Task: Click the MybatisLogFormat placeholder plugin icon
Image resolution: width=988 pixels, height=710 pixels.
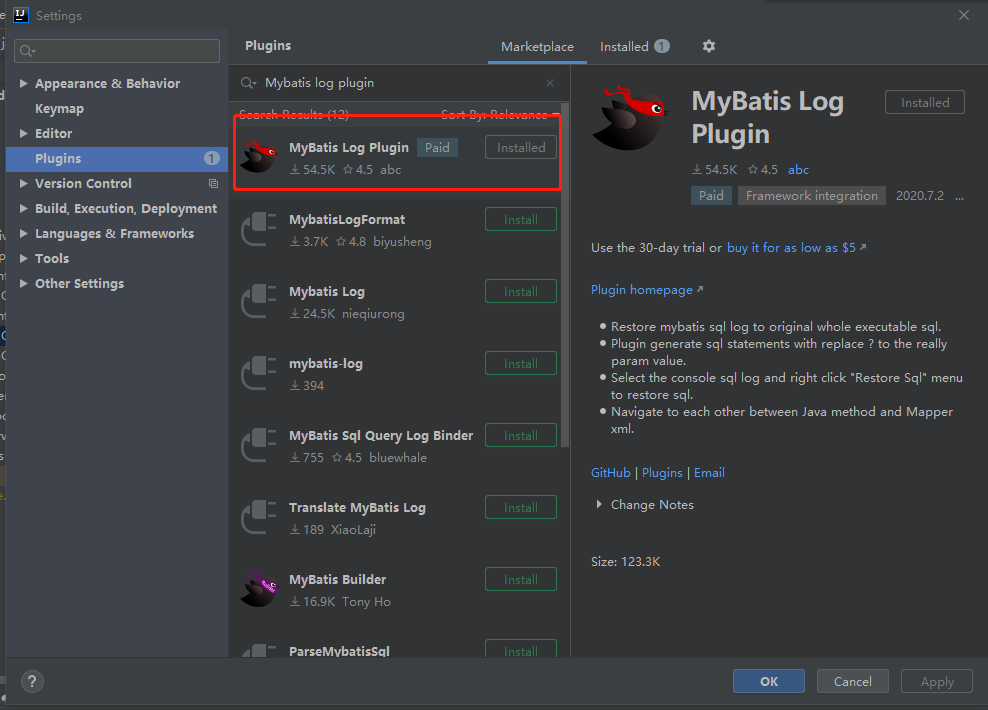Action: (258, 227)
